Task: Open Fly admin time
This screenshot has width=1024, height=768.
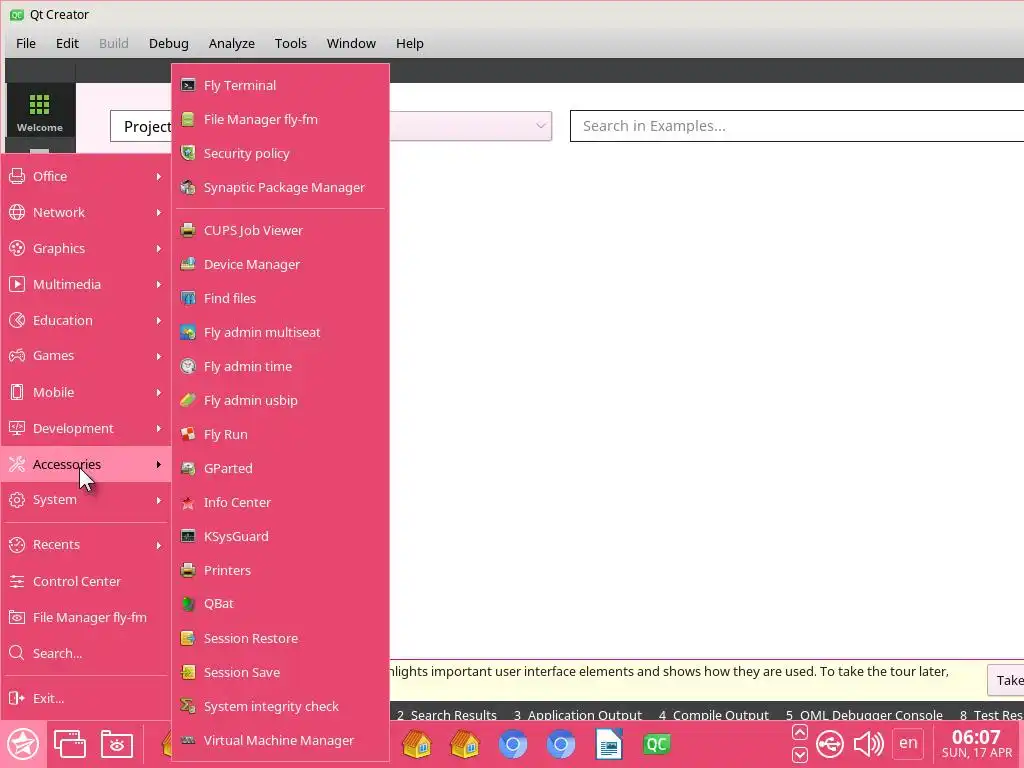Action: click(x=280, y=366)
